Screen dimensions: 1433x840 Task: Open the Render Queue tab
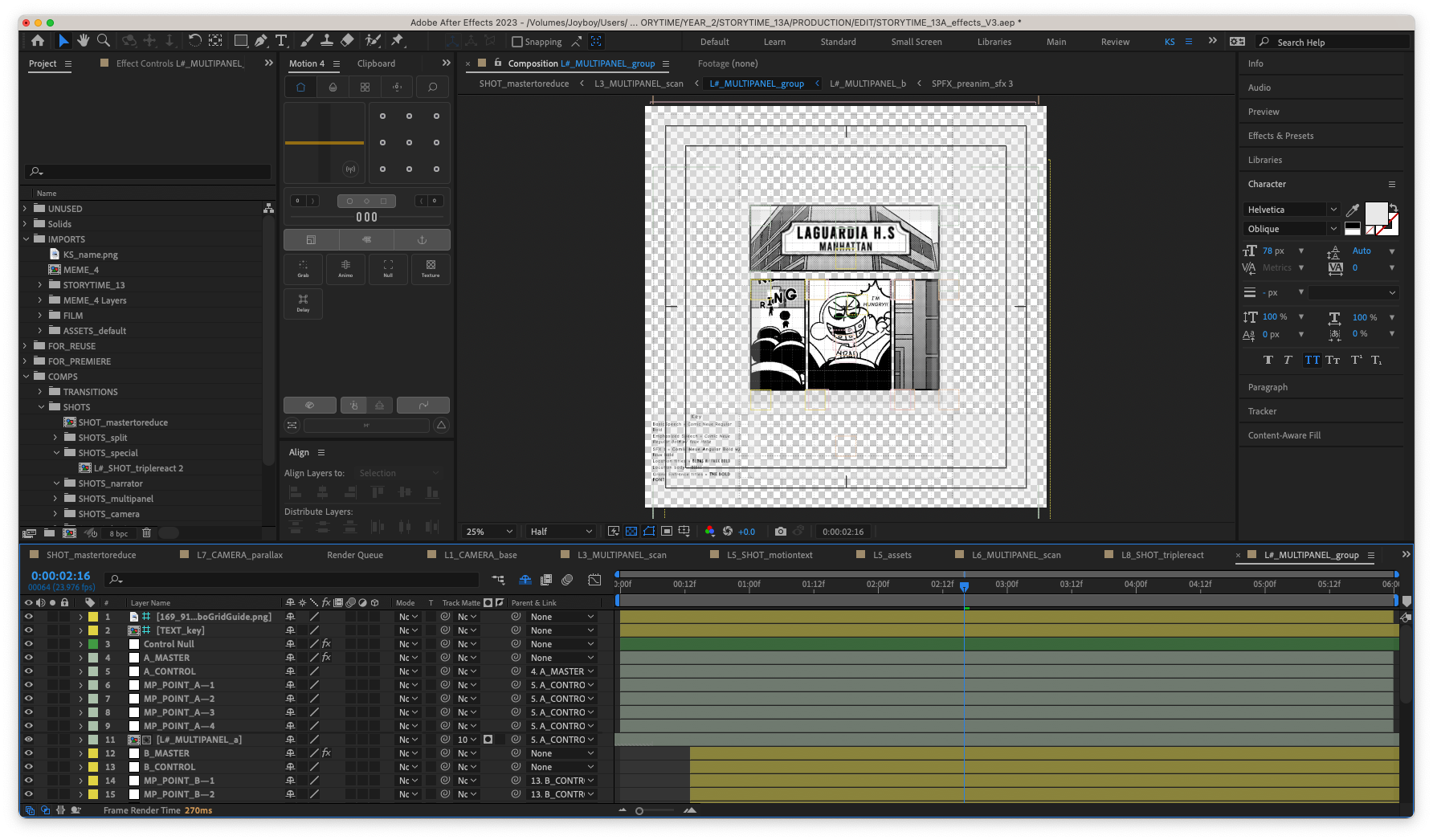pos(355,555)
